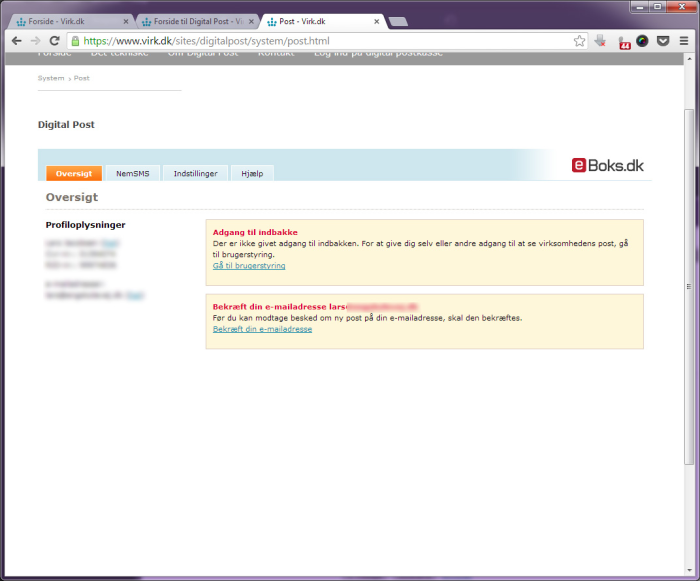Go back with the browser back arrow
700x581 pixels.
pos(17,41)
